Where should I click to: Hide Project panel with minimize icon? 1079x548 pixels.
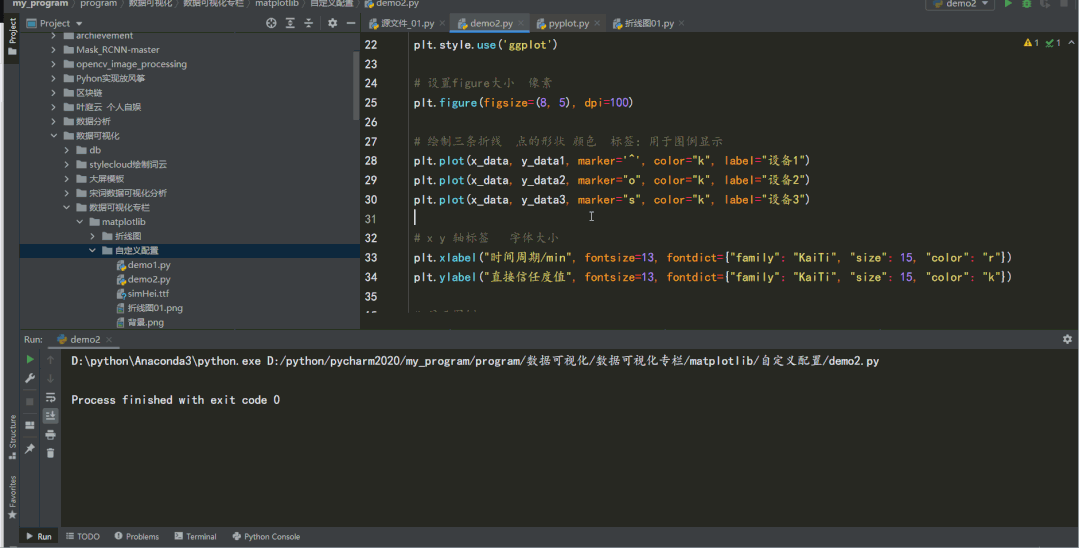[351, 23]
